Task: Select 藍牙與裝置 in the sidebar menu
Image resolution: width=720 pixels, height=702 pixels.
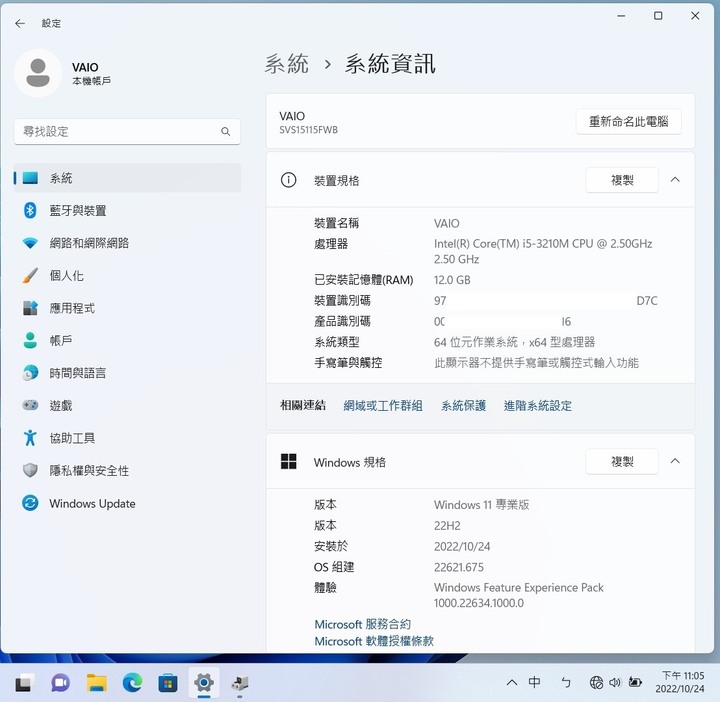Action: click(x=128, y=210)
